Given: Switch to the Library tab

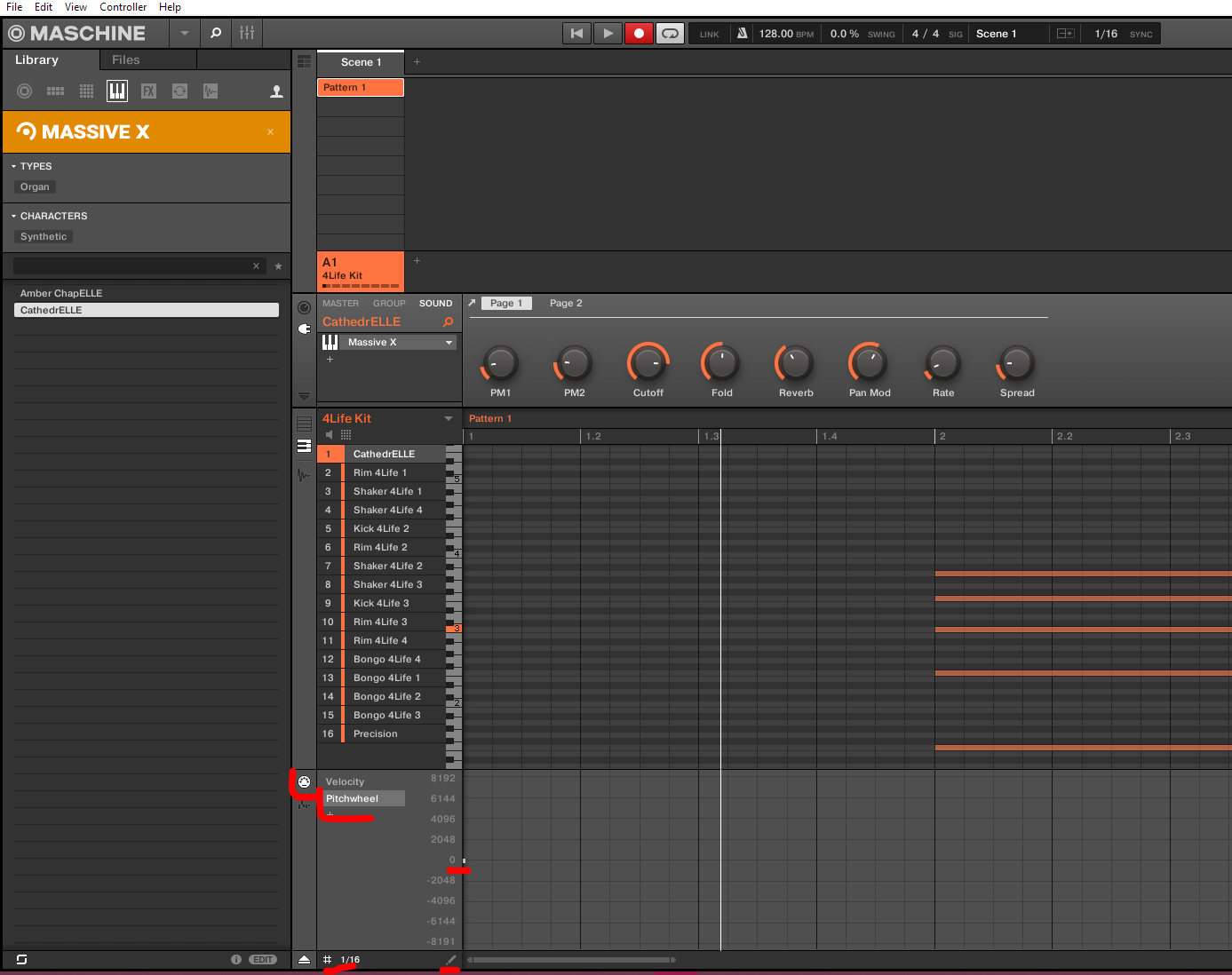Looking at the screenshot, I should [x=37, y=59].
